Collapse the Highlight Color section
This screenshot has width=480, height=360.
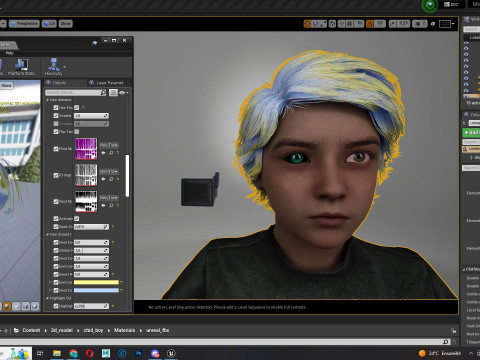pyautogui.click(x=47, y=298)
